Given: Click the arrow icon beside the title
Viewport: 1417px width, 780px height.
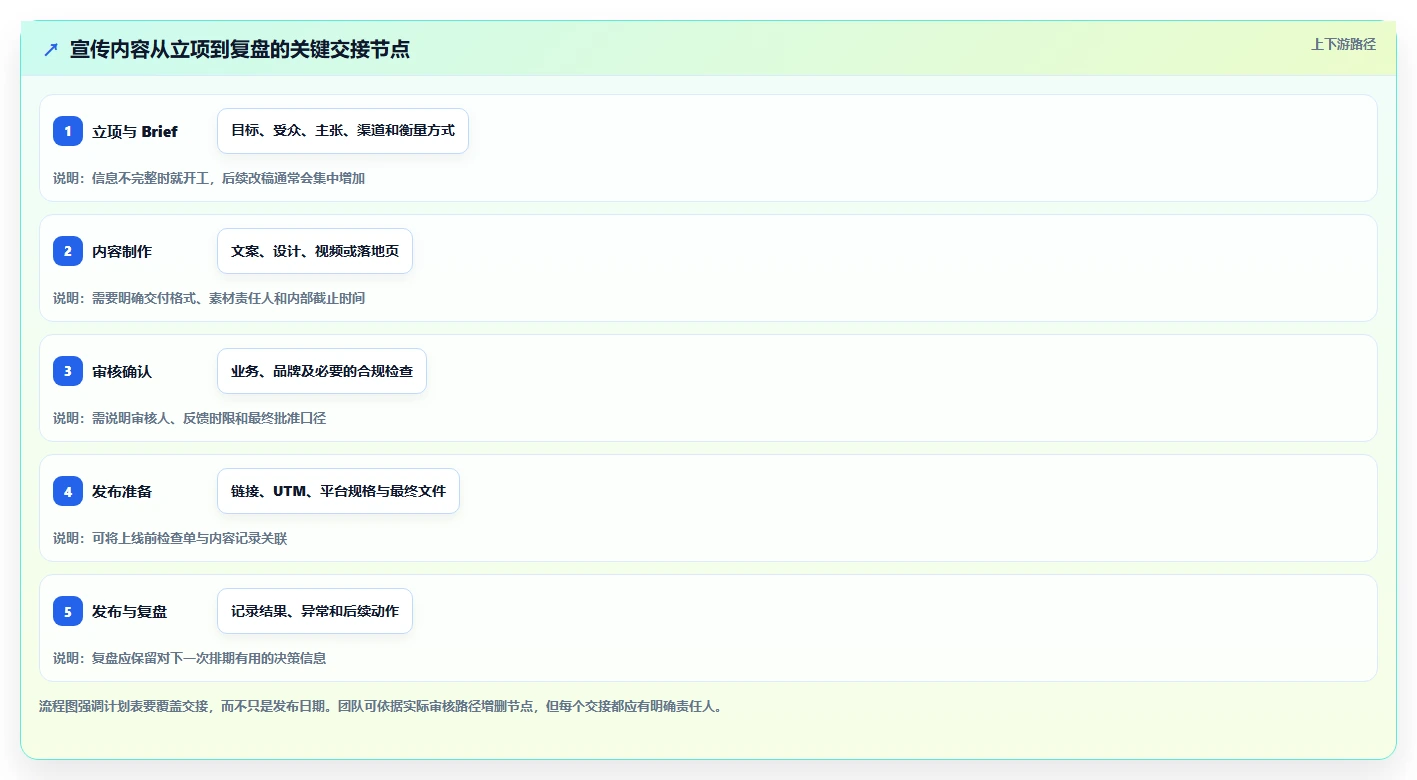Looking at the screenshot, I should coord(51,49).
